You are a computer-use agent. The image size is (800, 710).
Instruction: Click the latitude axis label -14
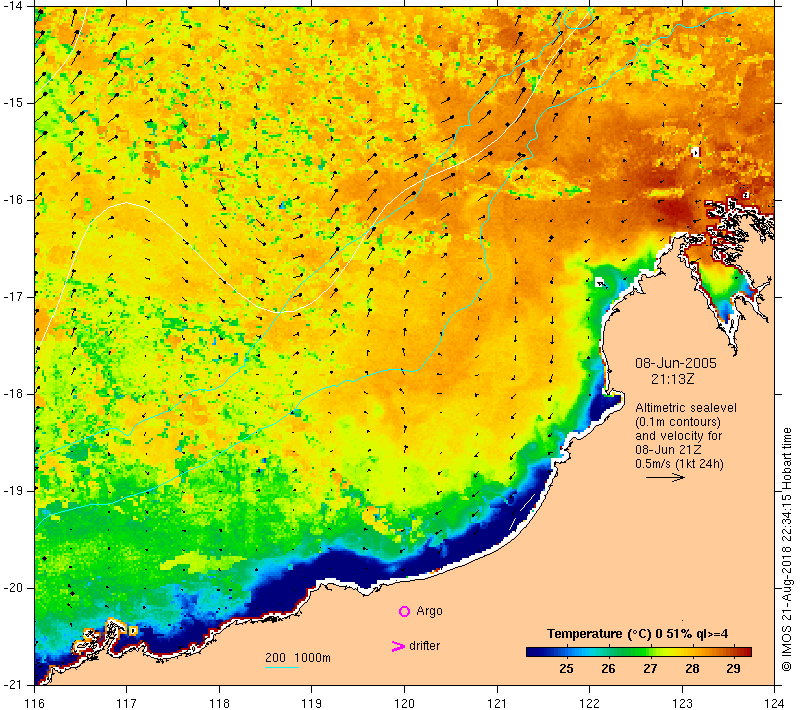pyautogui.click(x=13, y=6)
